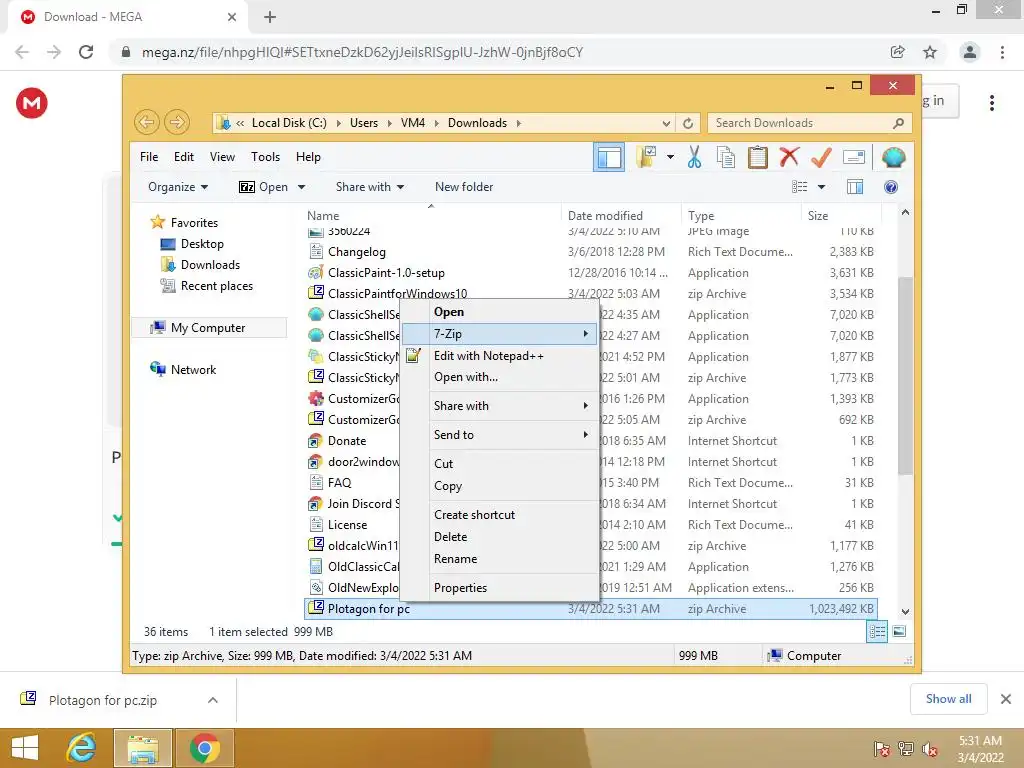Screen dimensions: 1024x768
Task: Expand Share with submenu in context menu
Action: coord(500,406)
